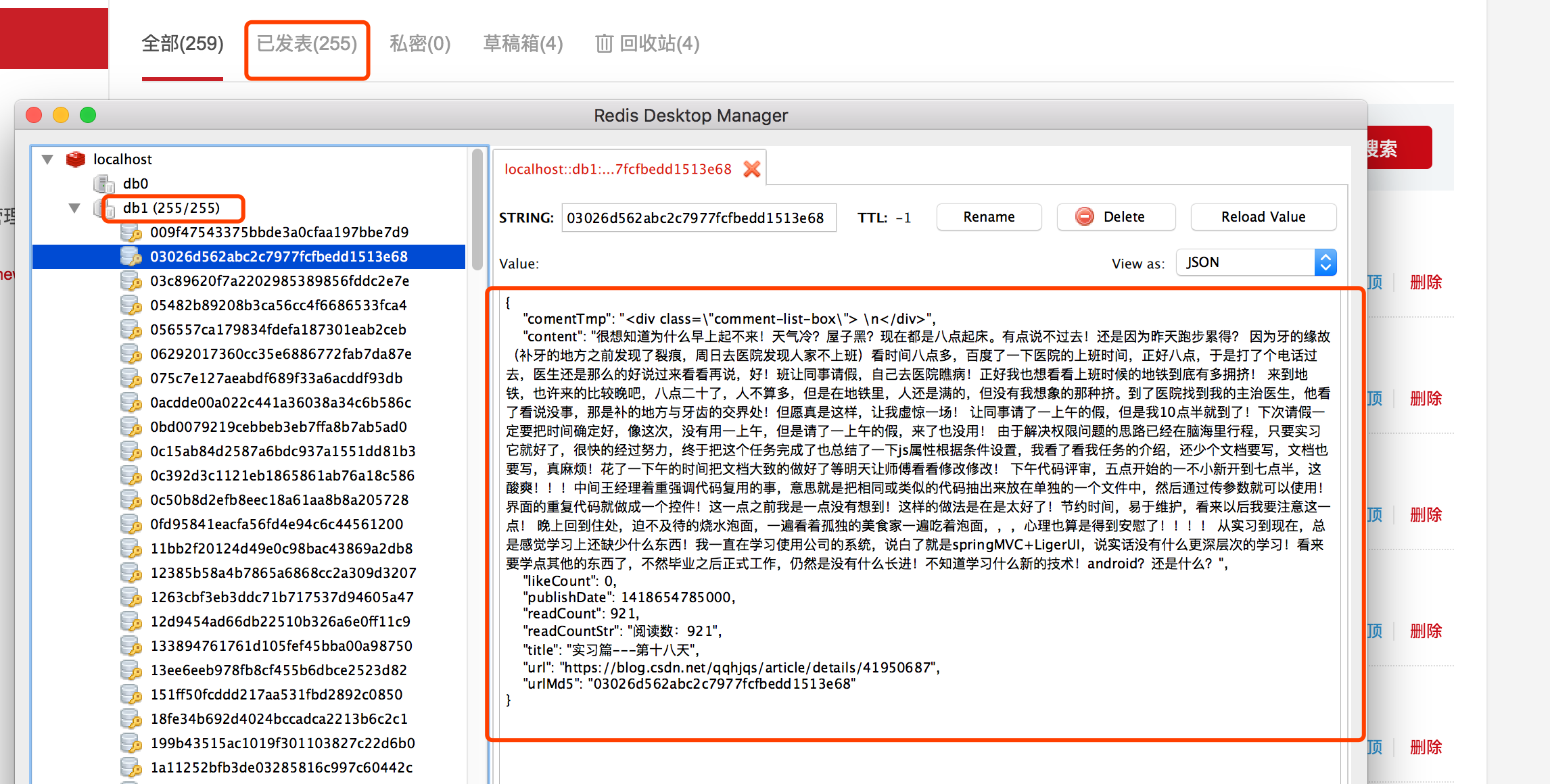Click the key tree vertical scrollbar
The image size is (1550, 784).
tap(477, 210)
